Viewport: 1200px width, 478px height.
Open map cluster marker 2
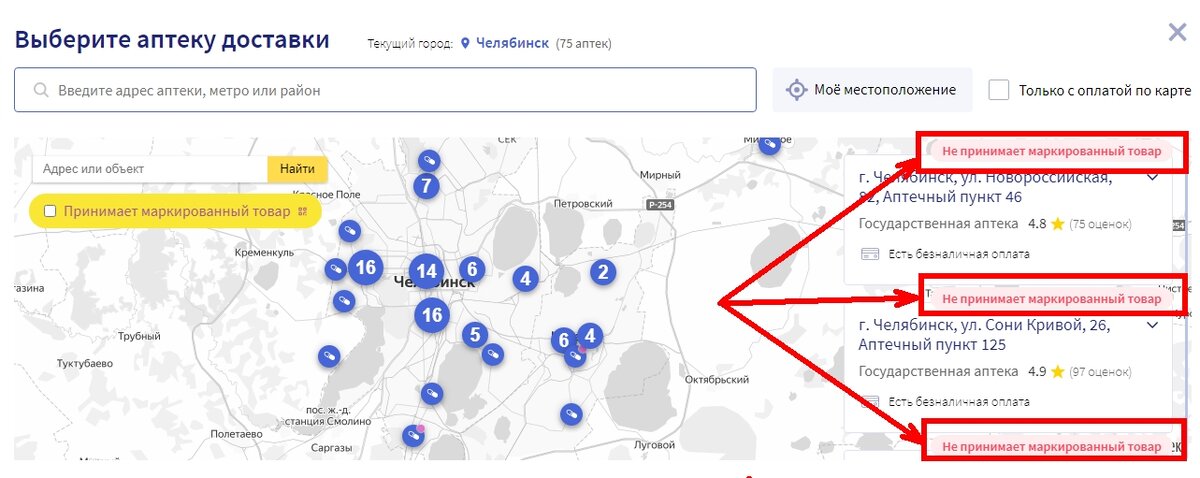coord(602,271)
